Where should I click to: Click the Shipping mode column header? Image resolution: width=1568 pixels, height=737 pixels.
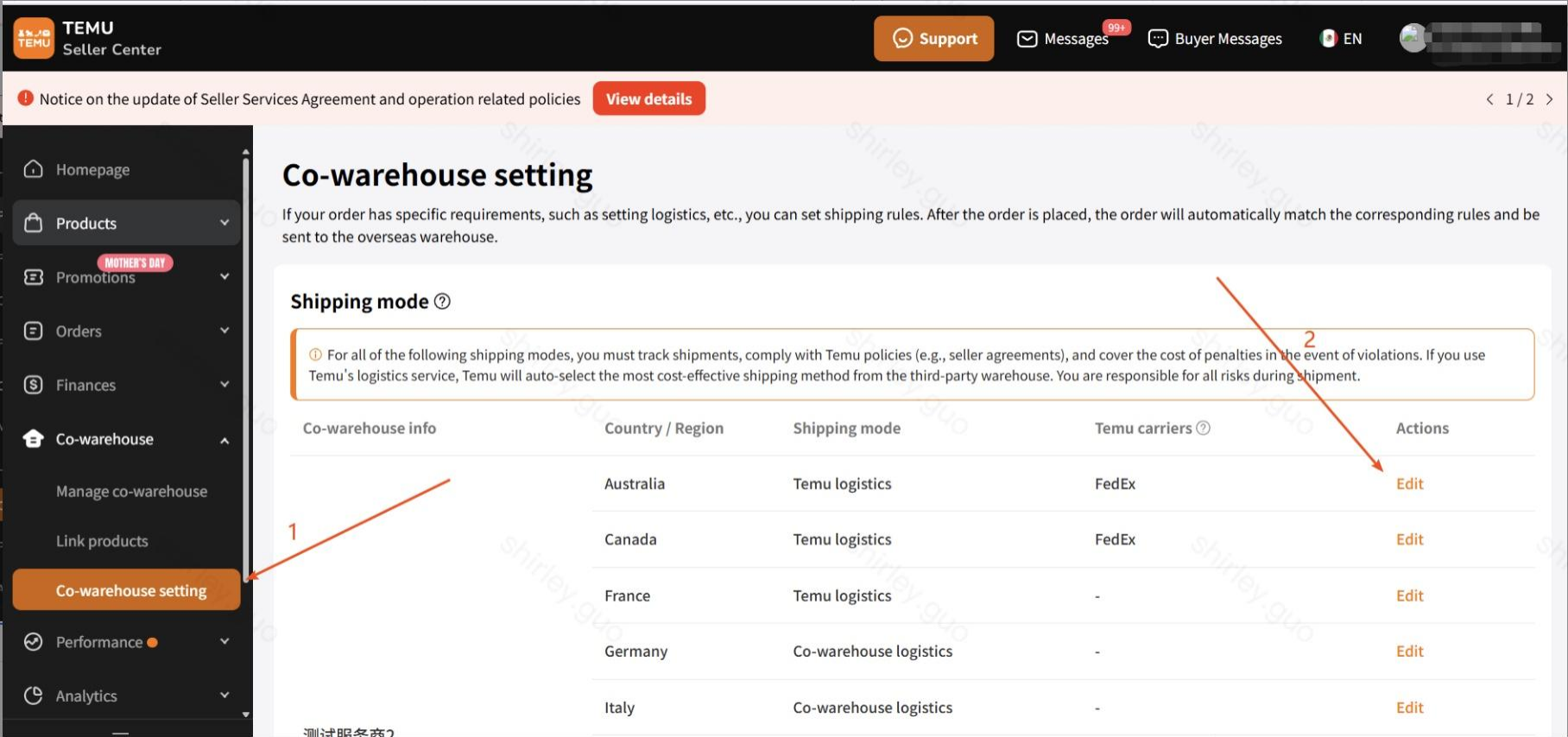[846, 428]
